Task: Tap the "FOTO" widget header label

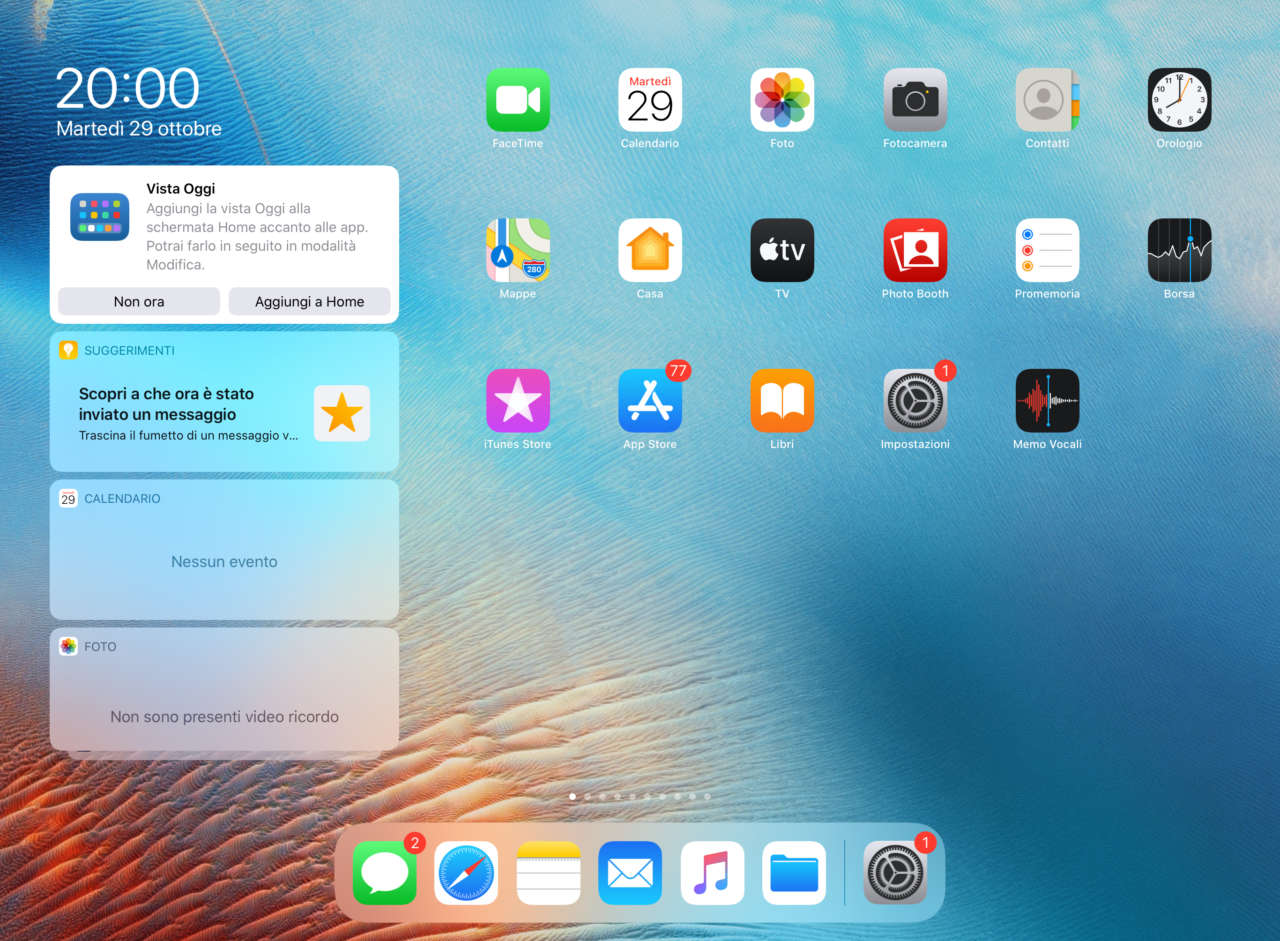Action: point(100,647)
